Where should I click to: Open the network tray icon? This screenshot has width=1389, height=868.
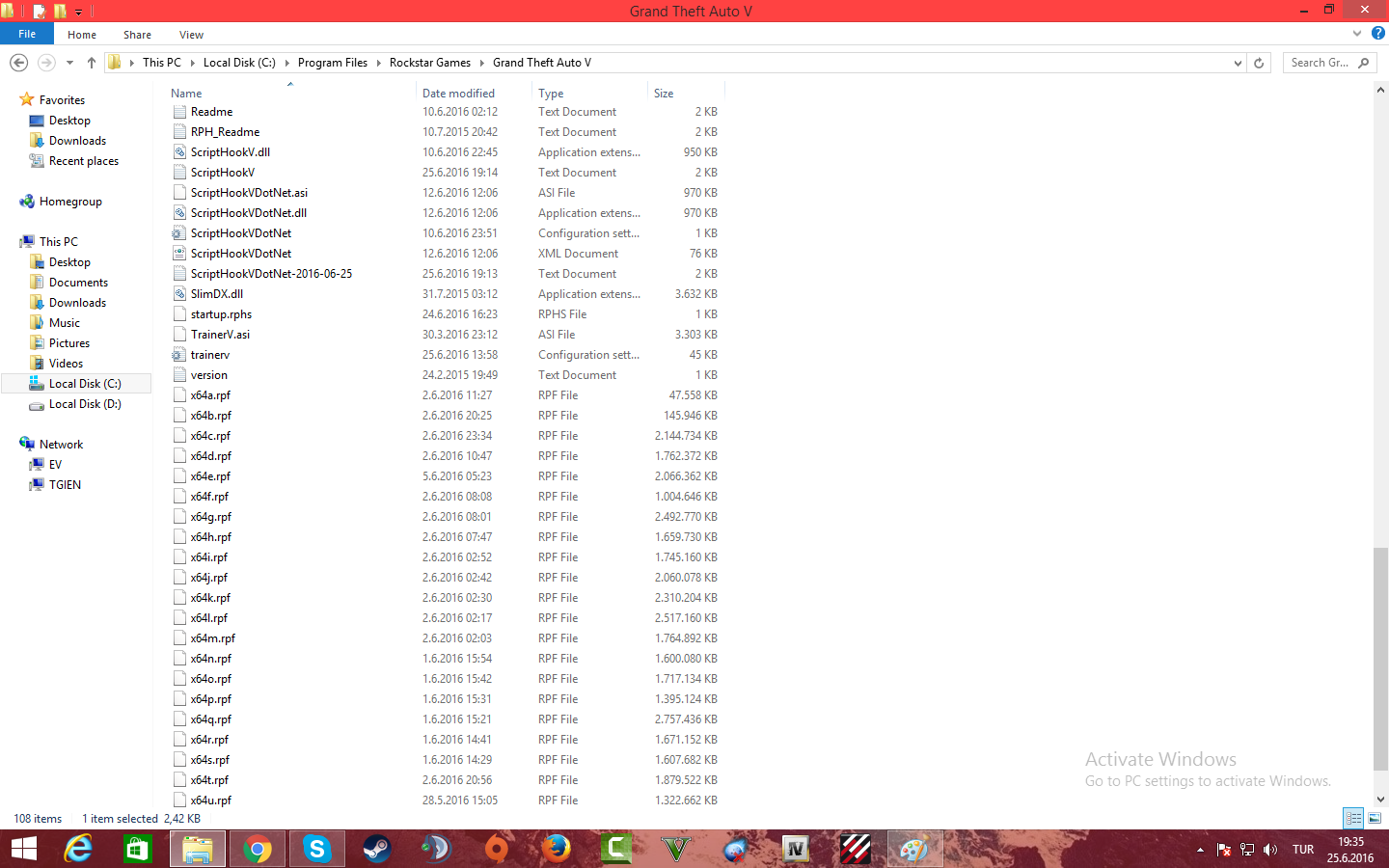point(1247,850)
